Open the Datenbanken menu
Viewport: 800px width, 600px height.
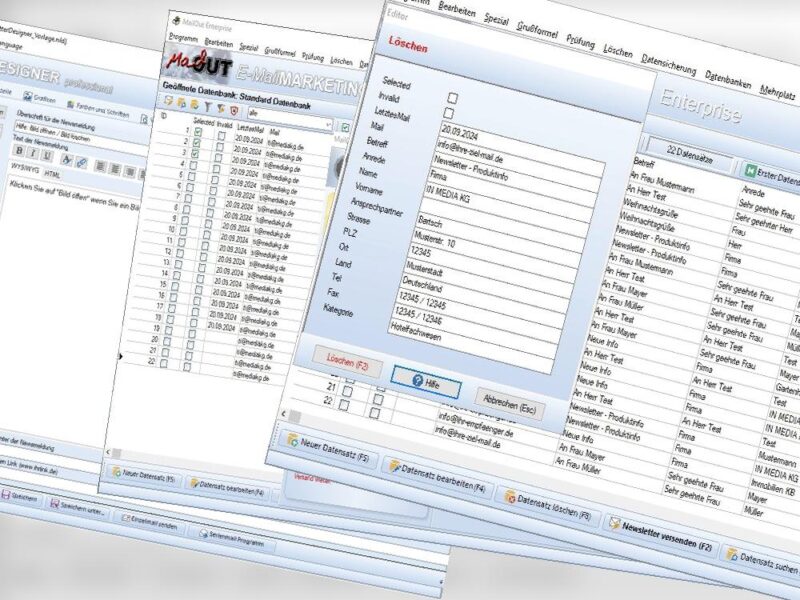point(728,79)
